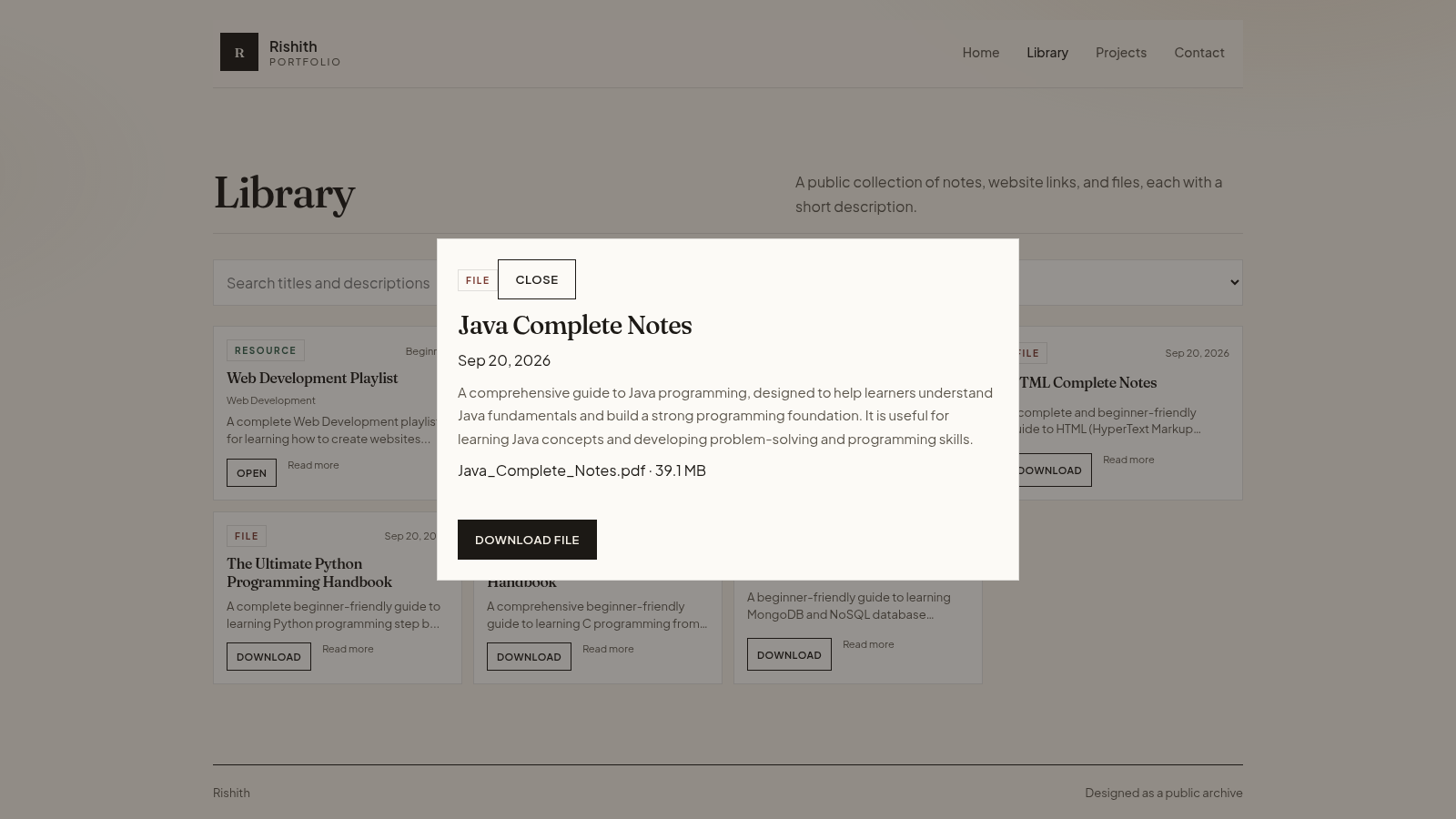Click the Rishith Portfolio brand name
The image size is (1456, 819).
[x=305, y=53]
